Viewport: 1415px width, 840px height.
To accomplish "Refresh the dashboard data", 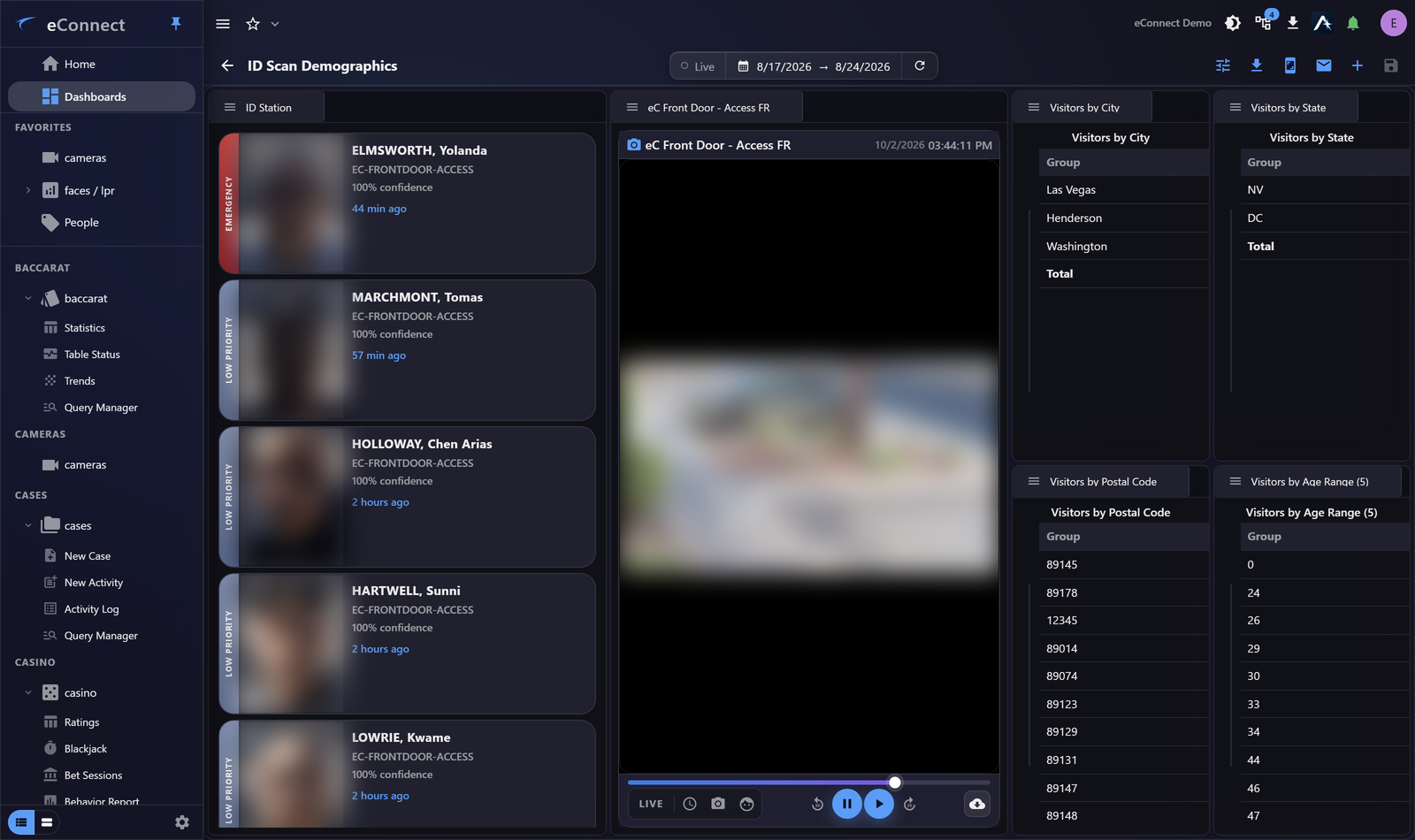I will click(x=920, y=65).
